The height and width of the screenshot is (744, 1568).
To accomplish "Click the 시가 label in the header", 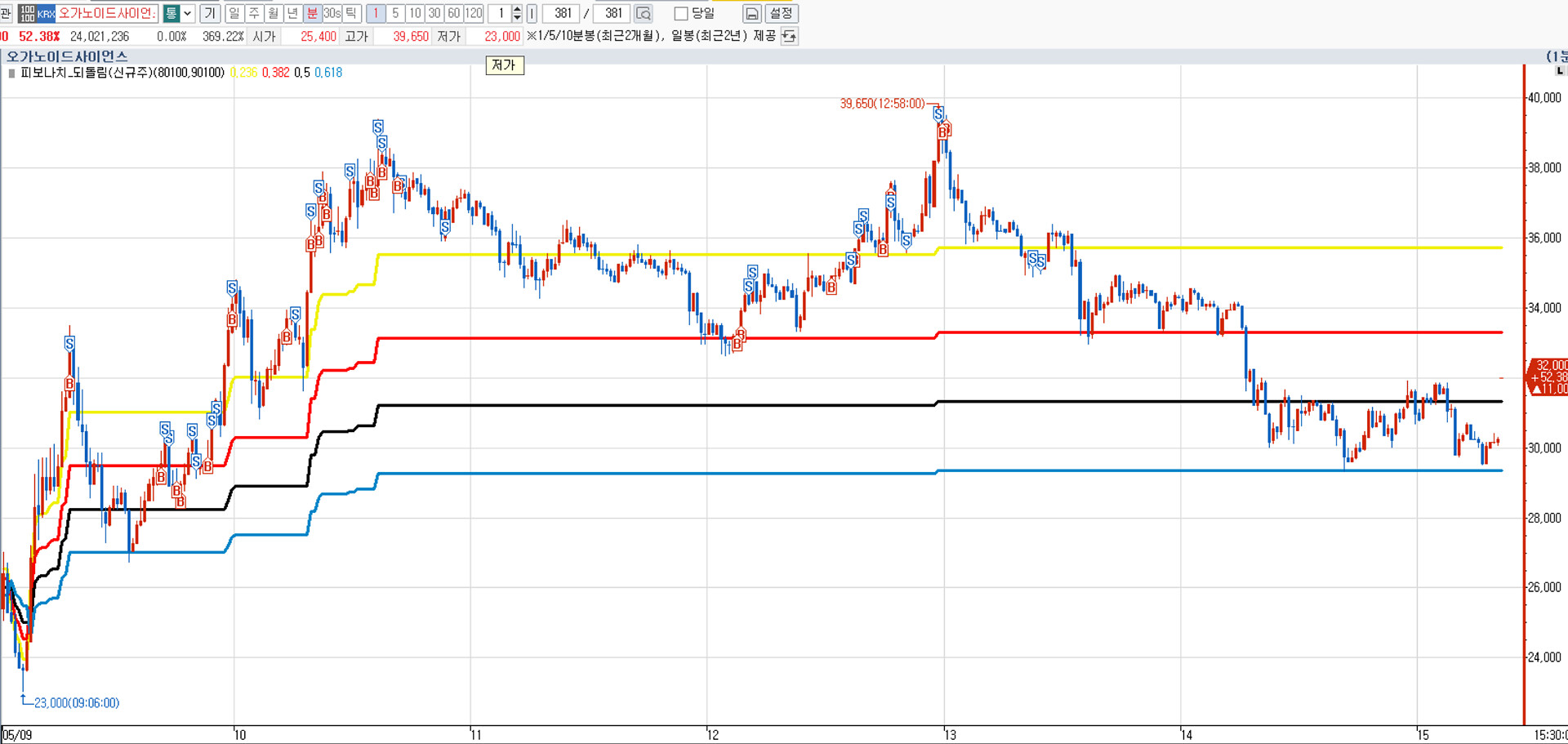I will (265, 36).
